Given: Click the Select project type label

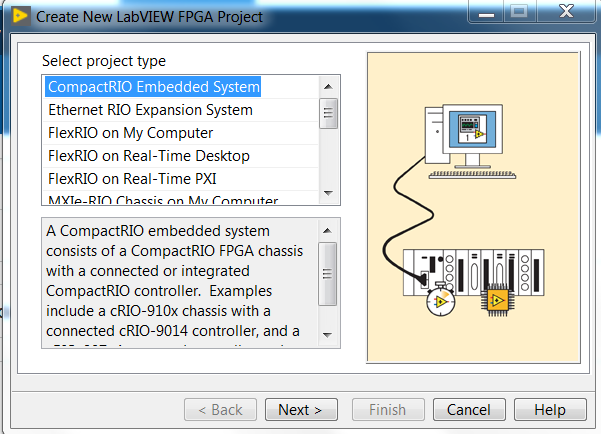Looking at the screenshot, I should (x=104, y=61).
